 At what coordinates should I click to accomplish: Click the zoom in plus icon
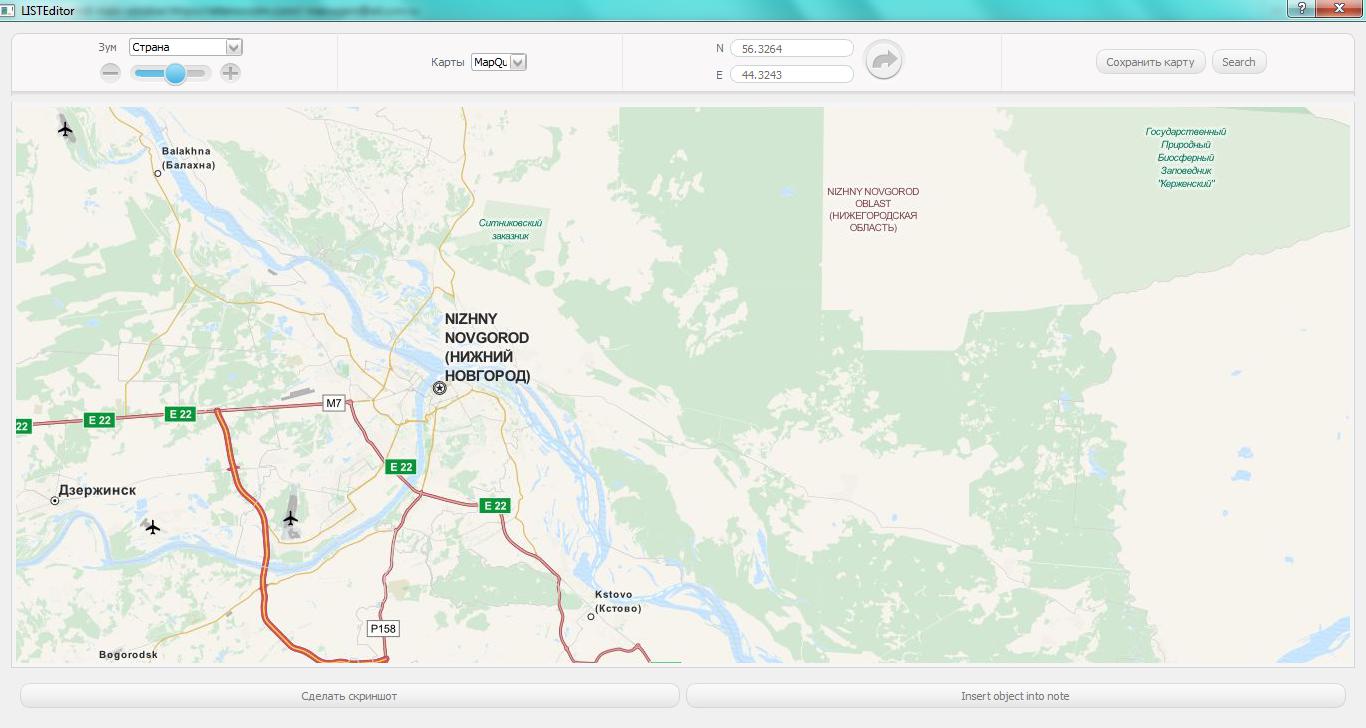pos(230,72)
